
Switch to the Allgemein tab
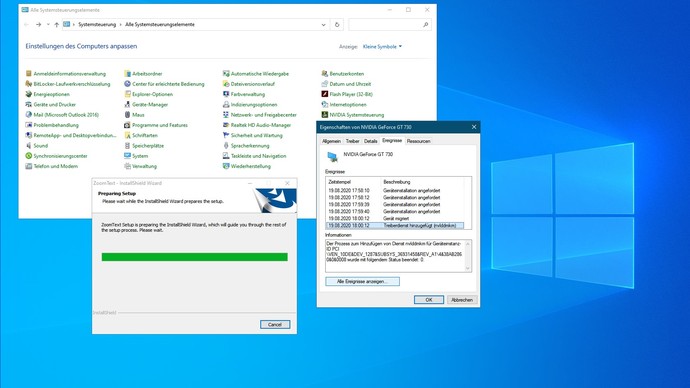click(331, 141)
